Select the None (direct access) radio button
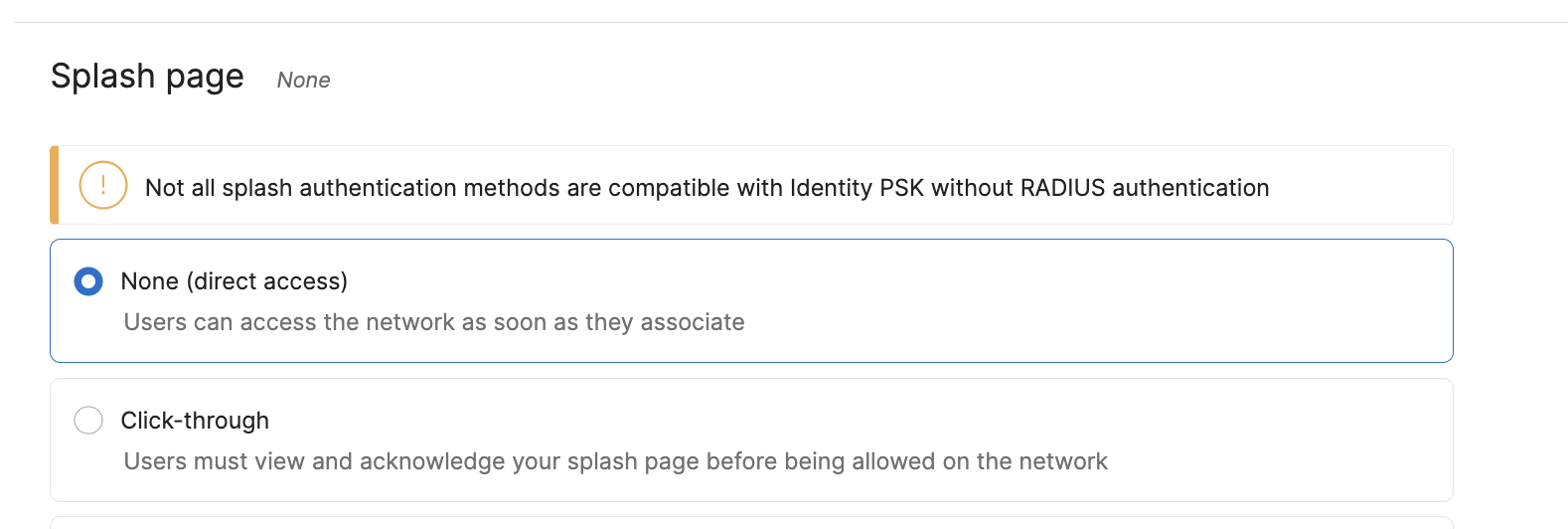This screenshot has width=1568, height=529. point(88,281)
